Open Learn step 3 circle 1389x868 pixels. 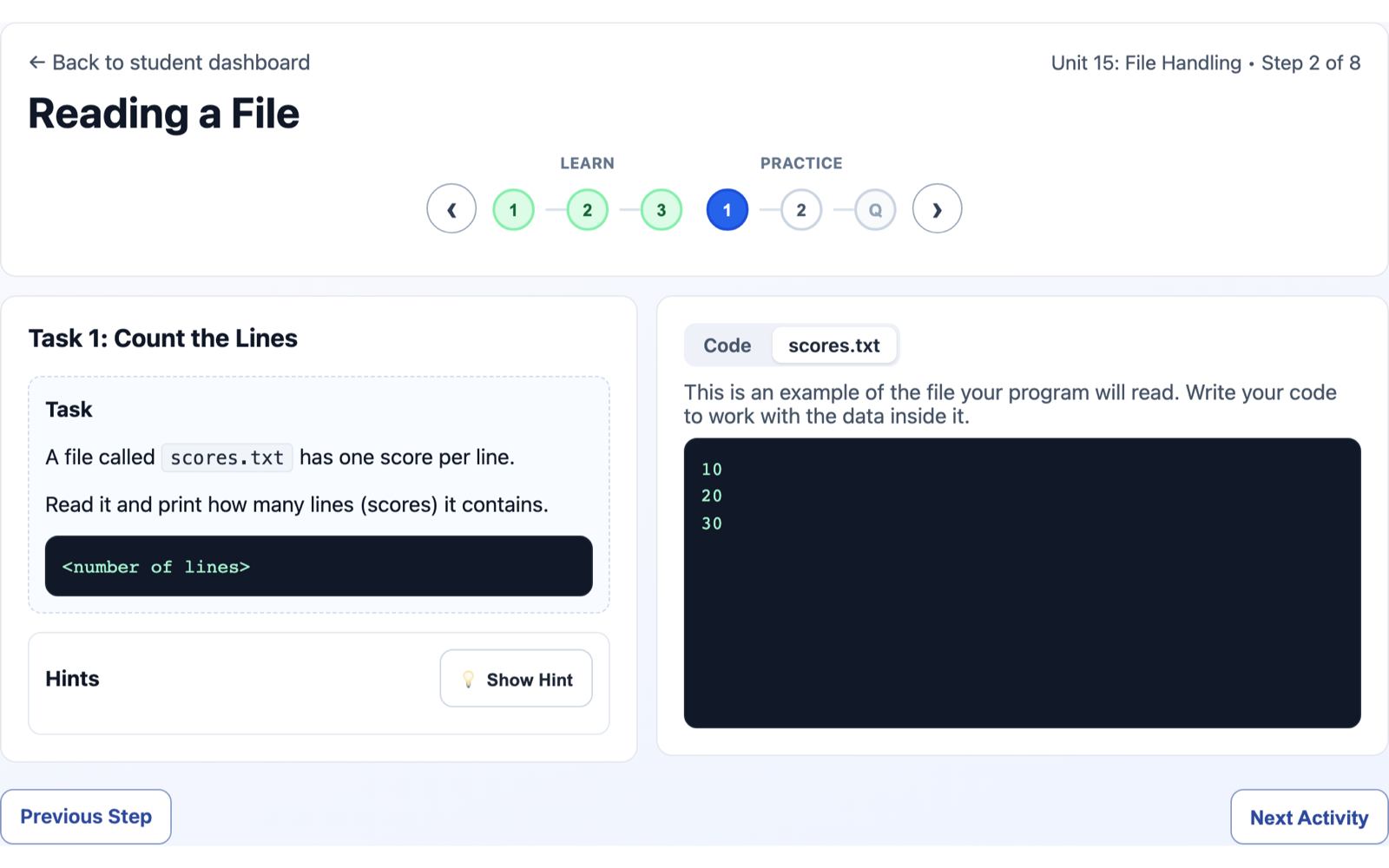click(x=662, y=210)
